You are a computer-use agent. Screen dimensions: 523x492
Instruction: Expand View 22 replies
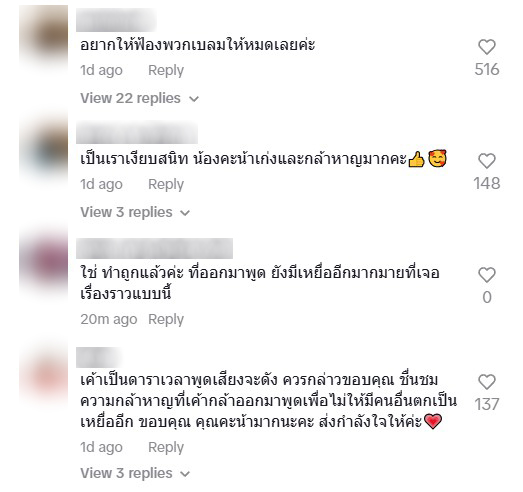coord(139,98)
